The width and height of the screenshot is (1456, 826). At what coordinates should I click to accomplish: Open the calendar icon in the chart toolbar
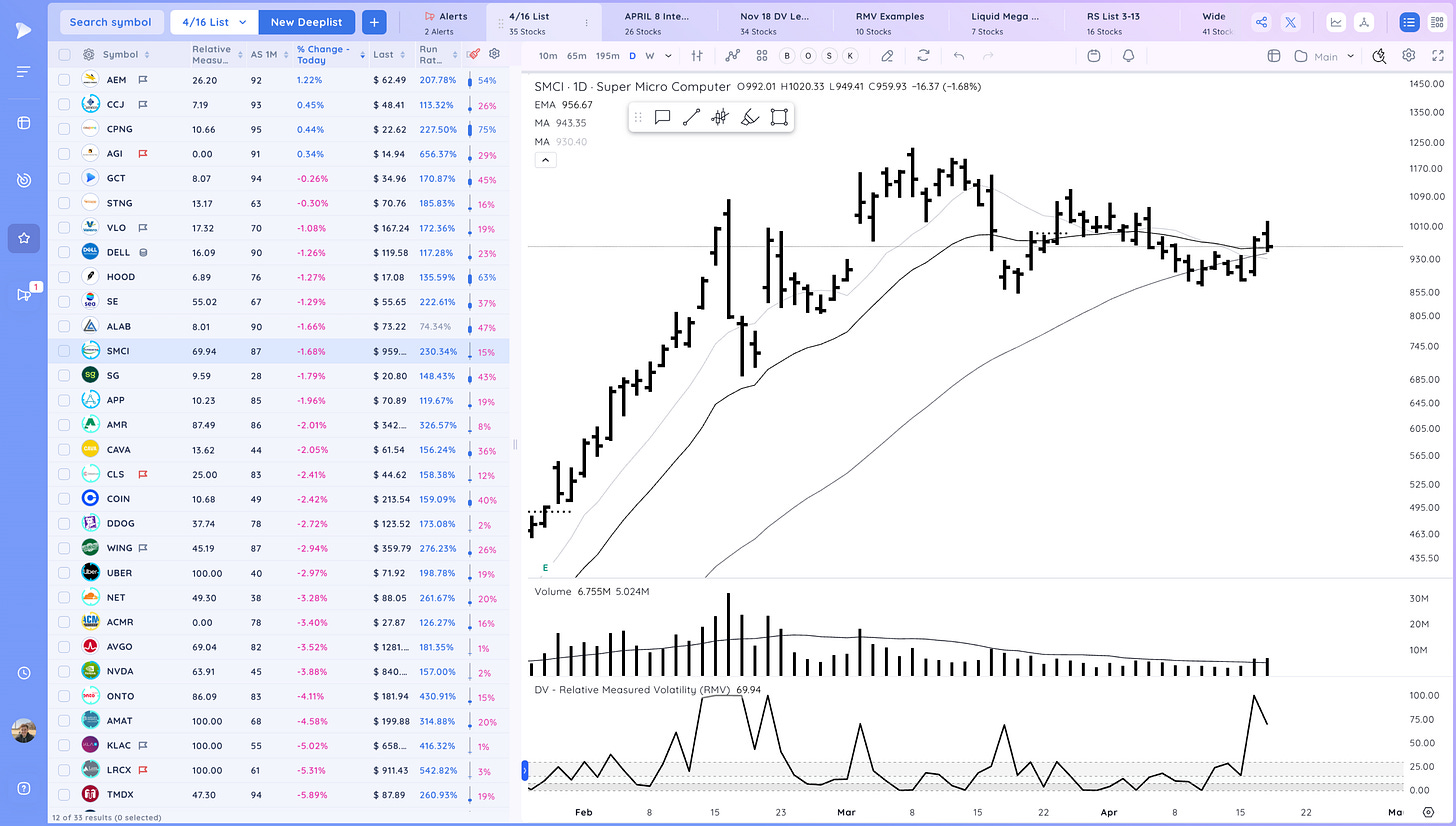1094,56
